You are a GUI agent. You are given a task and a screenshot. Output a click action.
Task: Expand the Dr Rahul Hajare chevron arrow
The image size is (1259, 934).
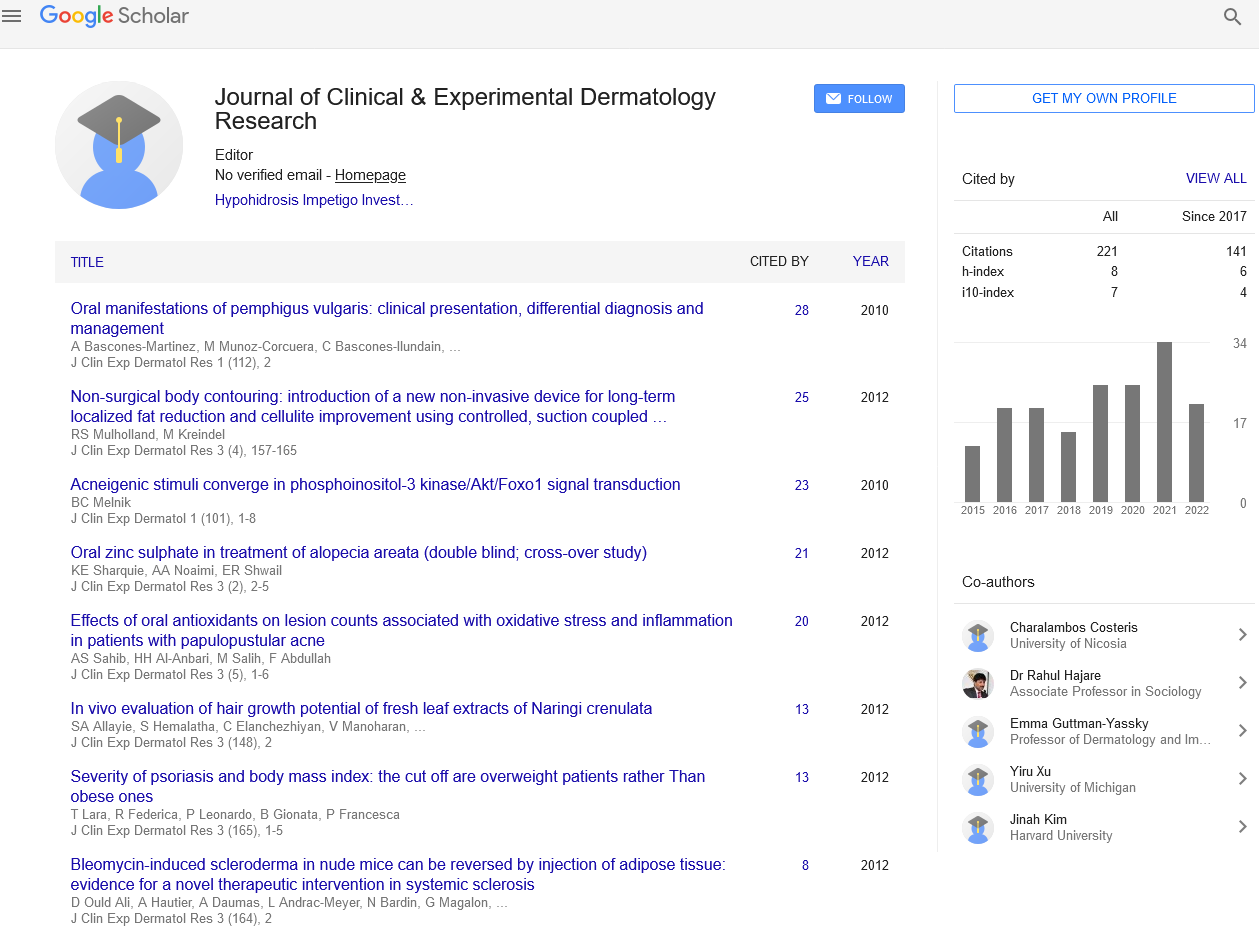[x=1242, y=683]
